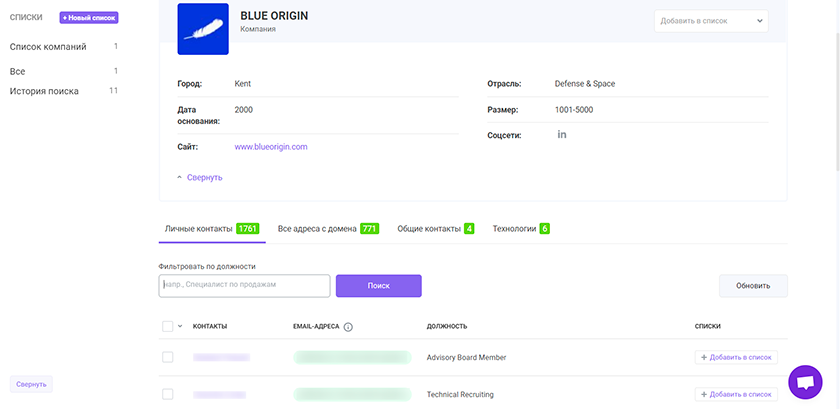Click blurred email in Advisory Board Member row

[x=352, y=358]
